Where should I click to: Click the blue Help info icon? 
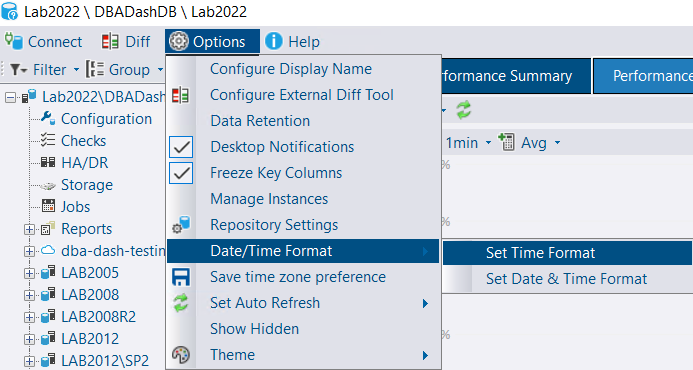click(274, 41)
